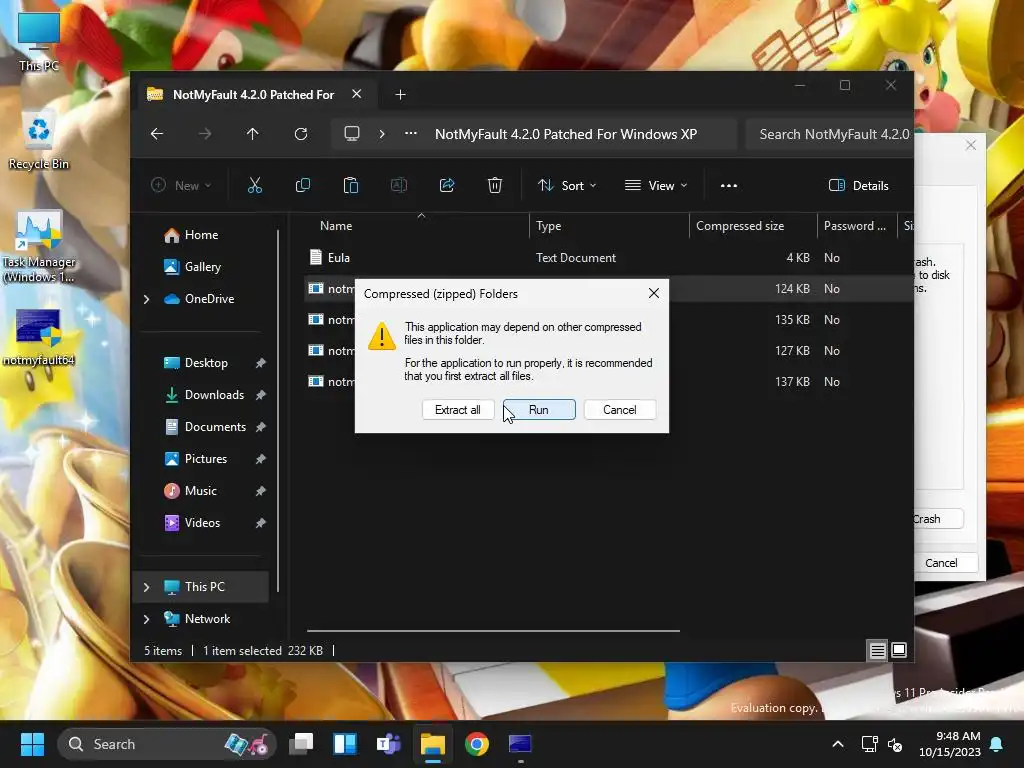1024x768 pixels.
Task: Open the New dropdown menu
Action: (182, 185)
